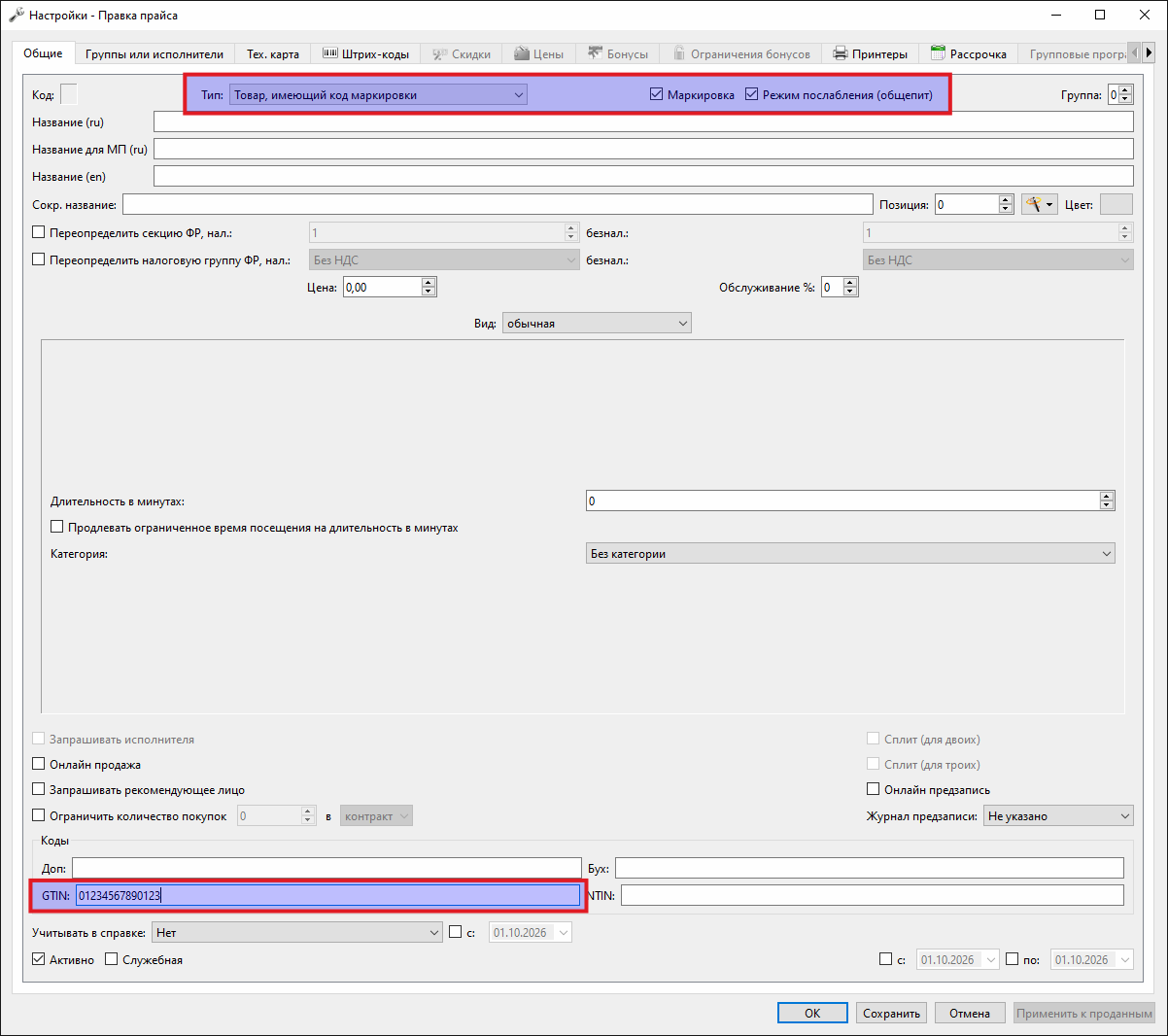Click the Отмена button
Viewport: 1168px width, 1036px height.
click(970, 1014)
